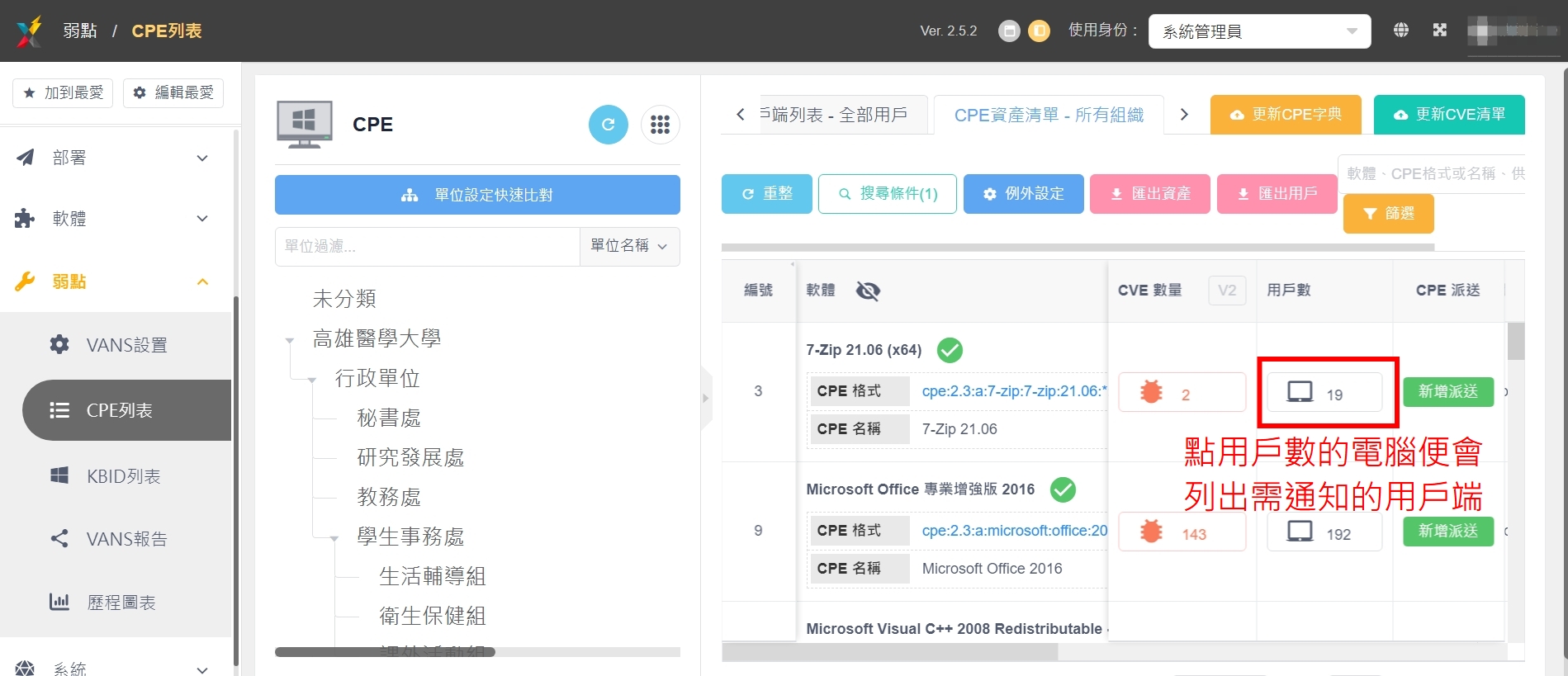Open KBID列表 in the sidebar
This screenshot has height=676, width=1568.
(x=126, y=476)
